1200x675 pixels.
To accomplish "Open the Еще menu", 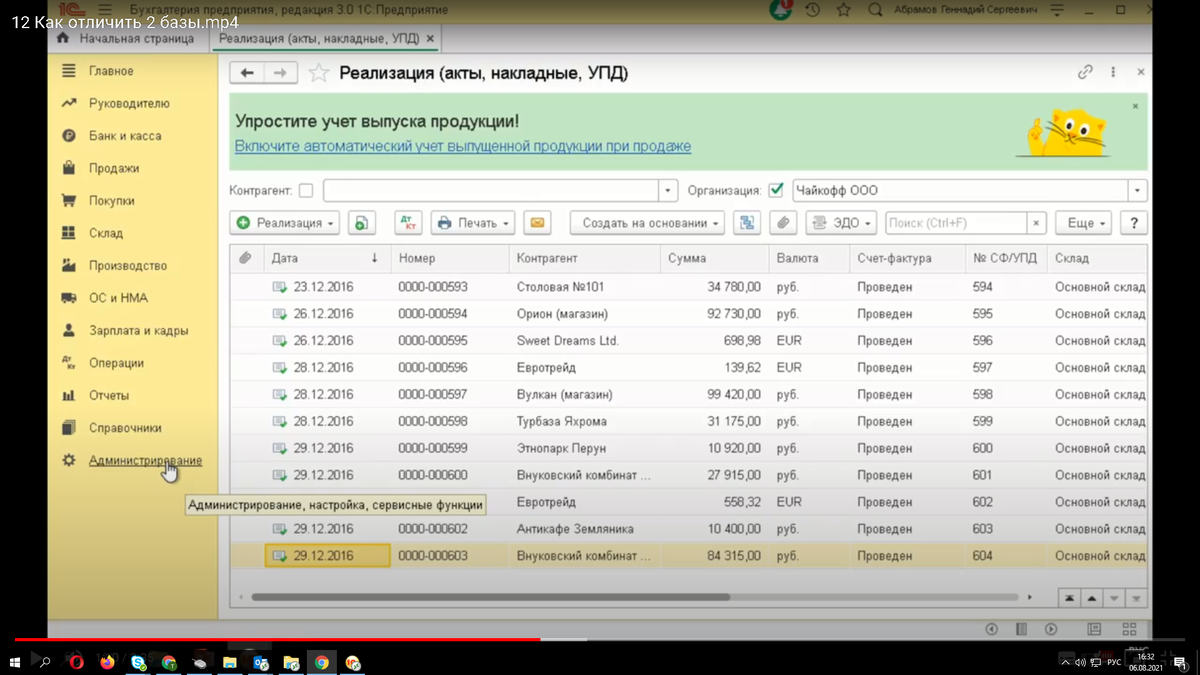I will [x=1083, y=223].
